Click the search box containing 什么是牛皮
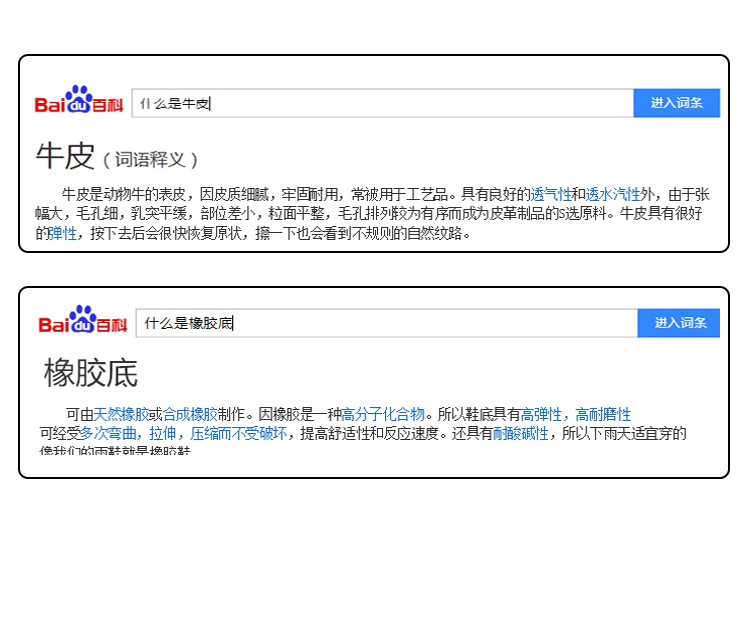750x624 pixels. pos(382,103)
